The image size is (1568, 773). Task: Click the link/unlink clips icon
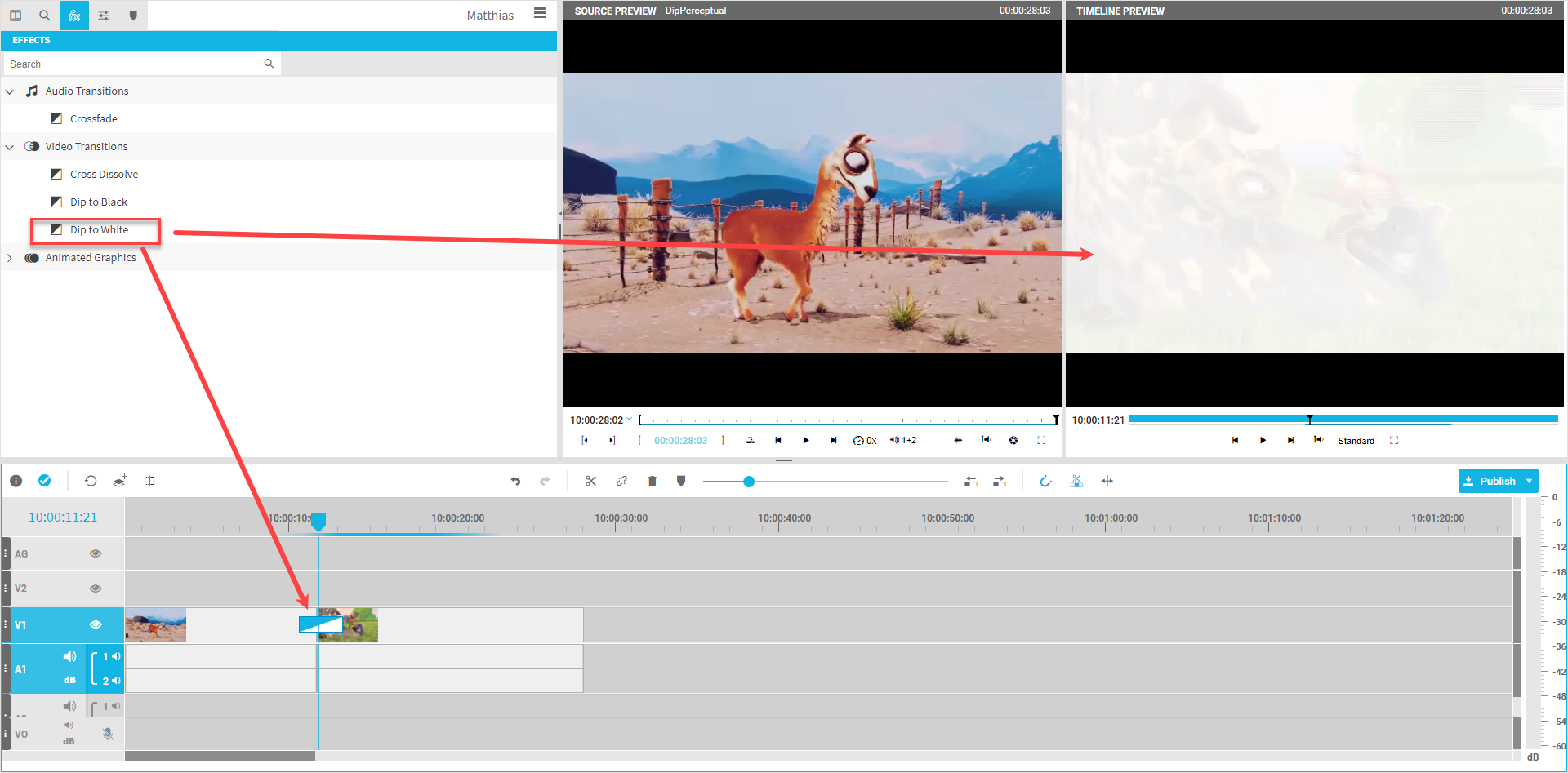tap(621, 481)
